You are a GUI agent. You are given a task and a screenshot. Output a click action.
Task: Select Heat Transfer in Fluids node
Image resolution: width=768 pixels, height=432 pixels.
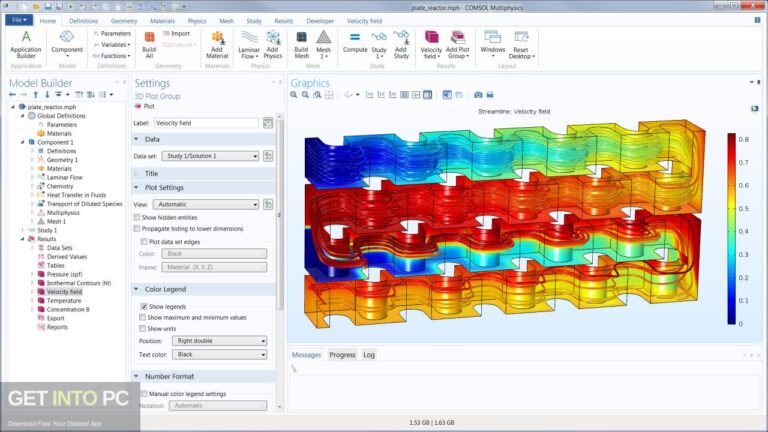click(76, 195)
